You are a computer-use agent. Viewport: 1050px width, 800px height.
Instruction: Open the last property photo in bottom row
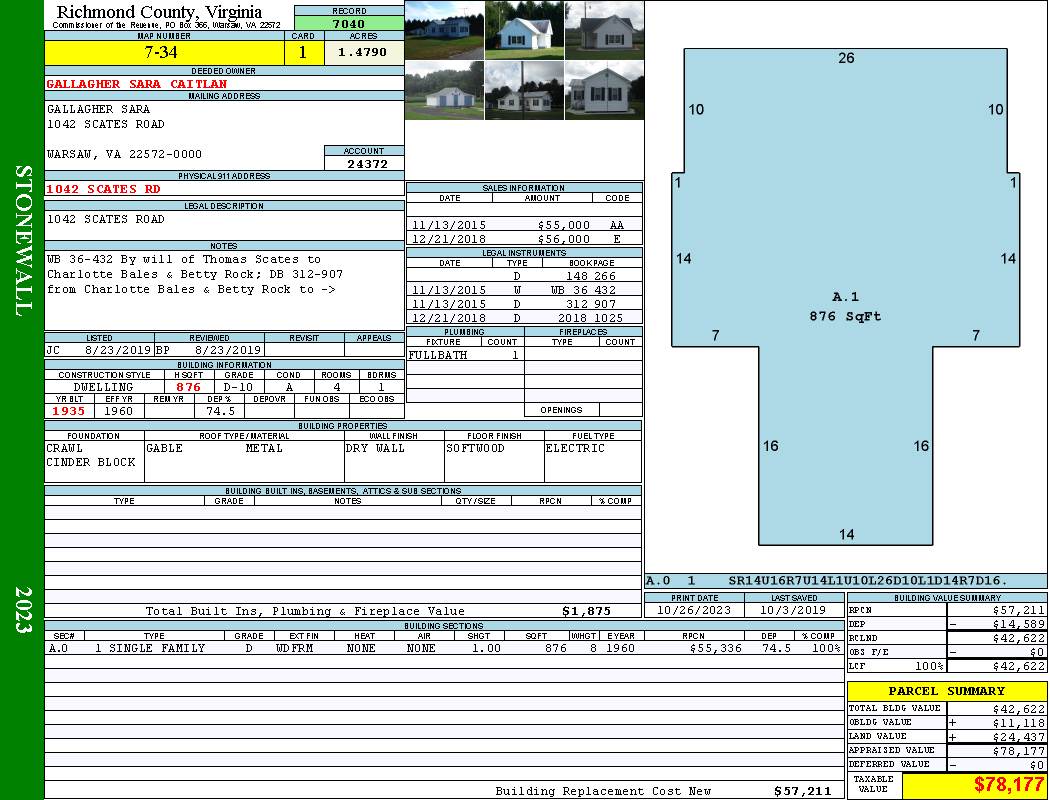coord(603,91)
